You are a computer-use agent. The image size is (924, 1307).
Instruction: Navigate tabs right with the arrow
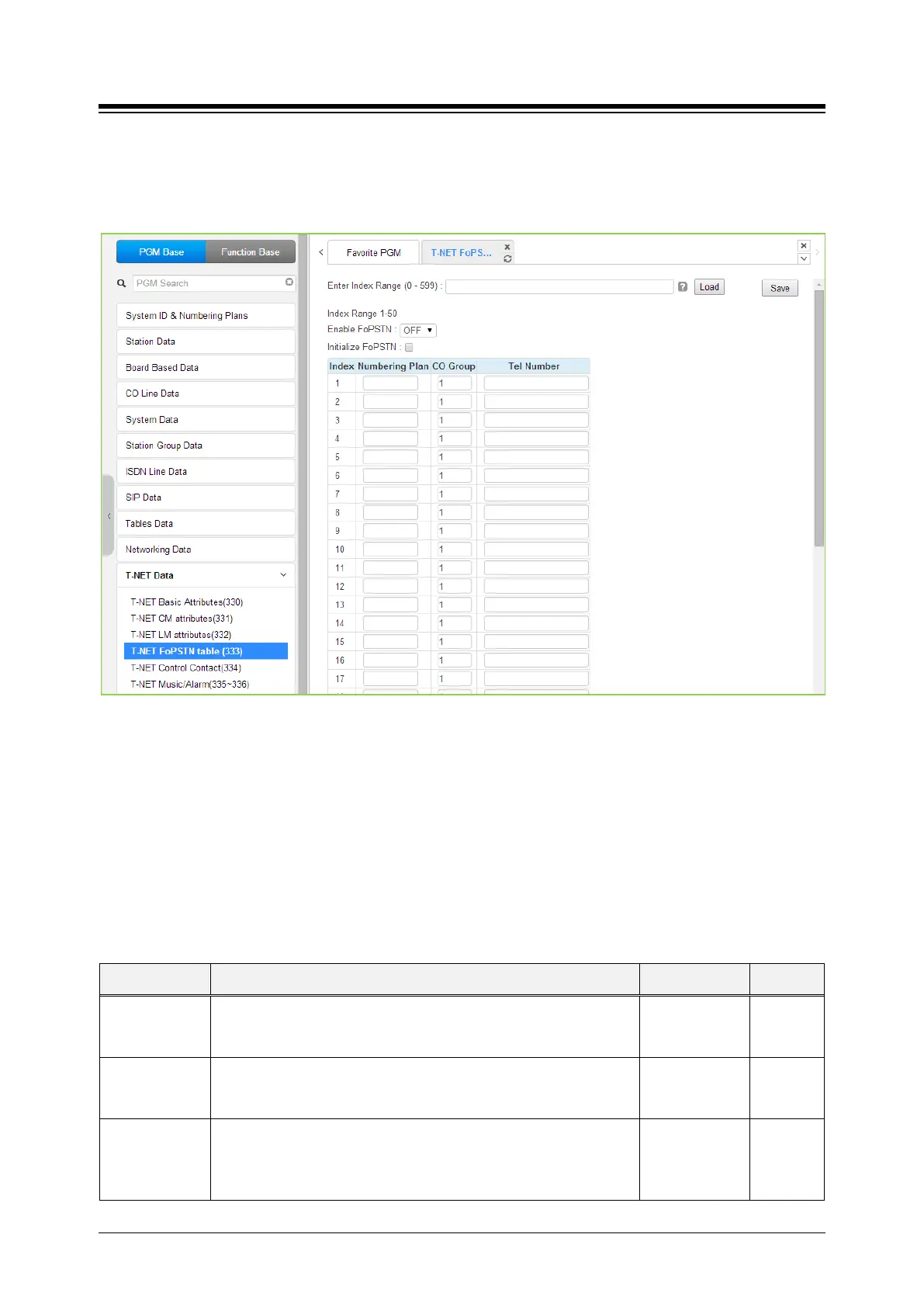click(817, 252)
